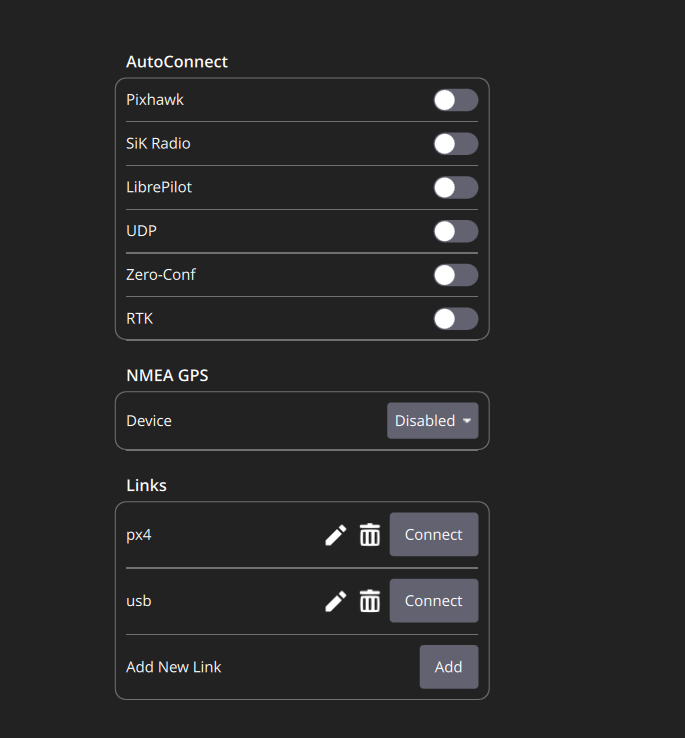Image resolution: width=685 pixels, height=738 pixels.
Task: Click the Device label under NMEA GPS
Action: pyautogui.click(x=149, y=421)
